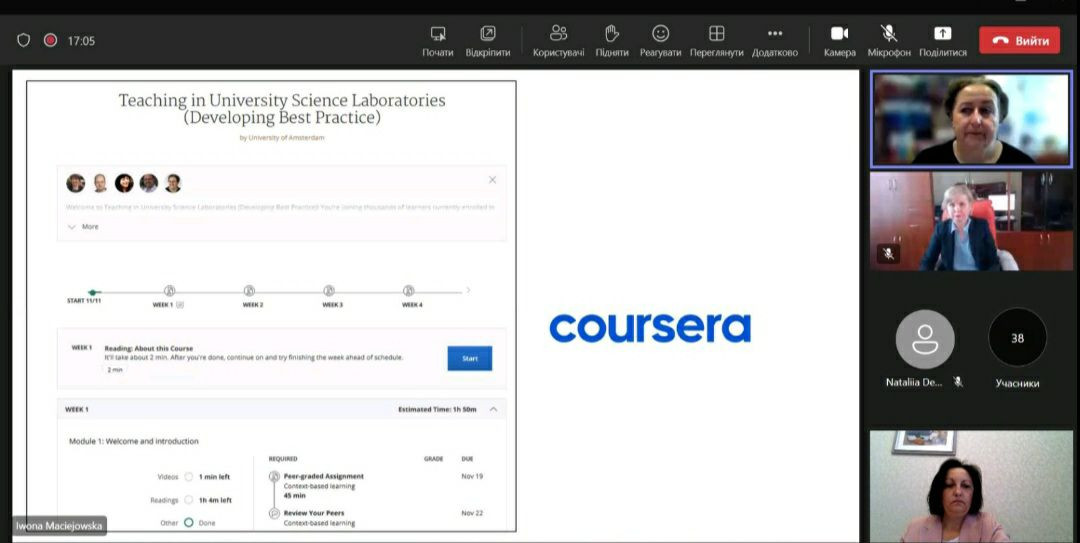Click Reading: About this Course title
Screen dimensions: 1080x543
tap(149, 349)
